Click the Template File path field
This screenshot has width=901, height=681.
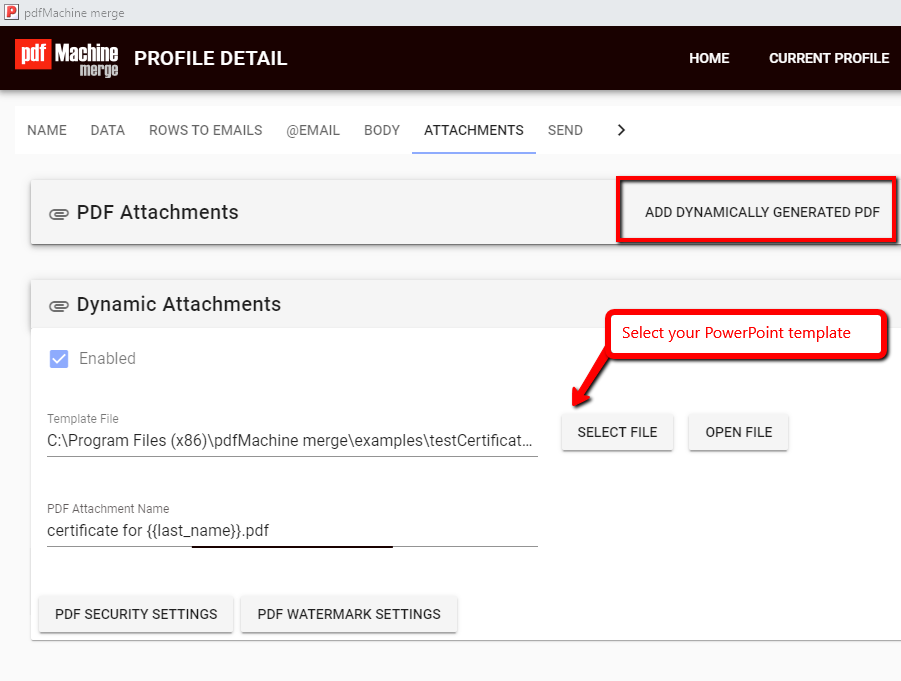point(292,441)
